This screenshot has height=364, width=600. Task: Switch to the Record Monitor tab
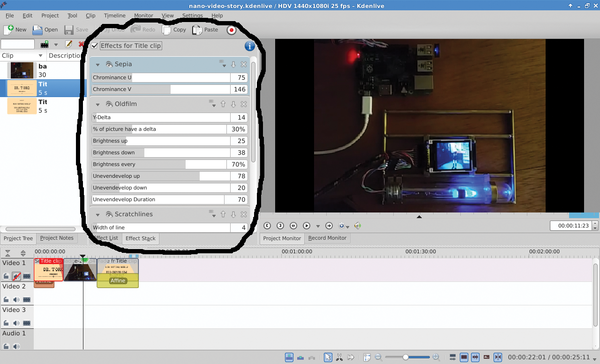click(327, 238)
